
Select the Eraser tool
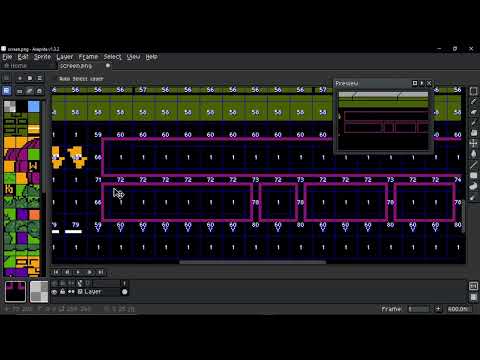coord(473,112)
